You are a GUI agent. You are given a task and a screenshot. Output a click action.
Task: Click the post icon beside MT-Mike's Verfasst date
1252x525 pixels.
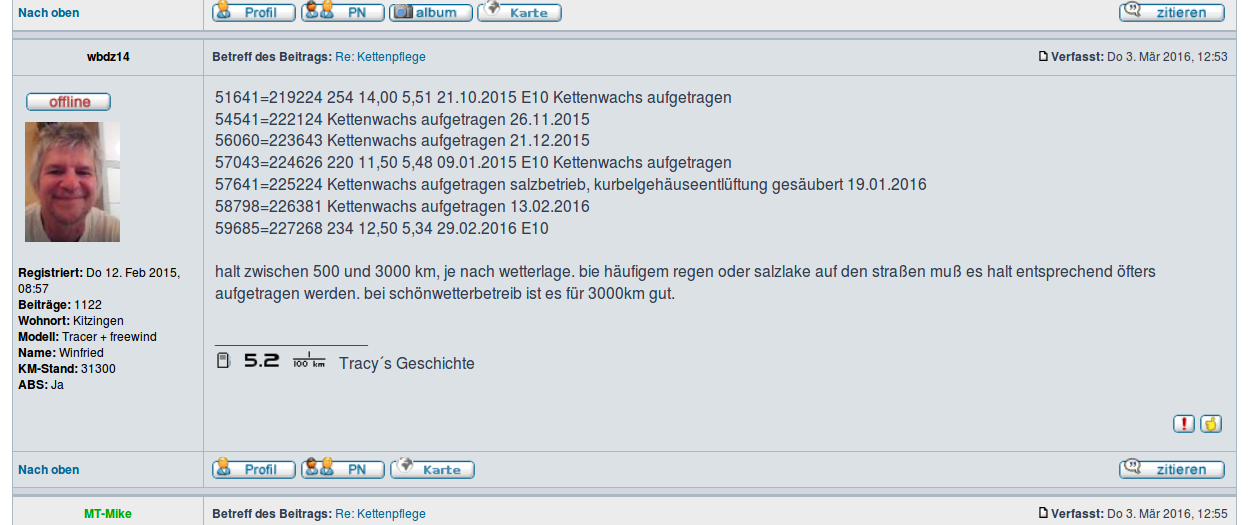click(1044, 514)
